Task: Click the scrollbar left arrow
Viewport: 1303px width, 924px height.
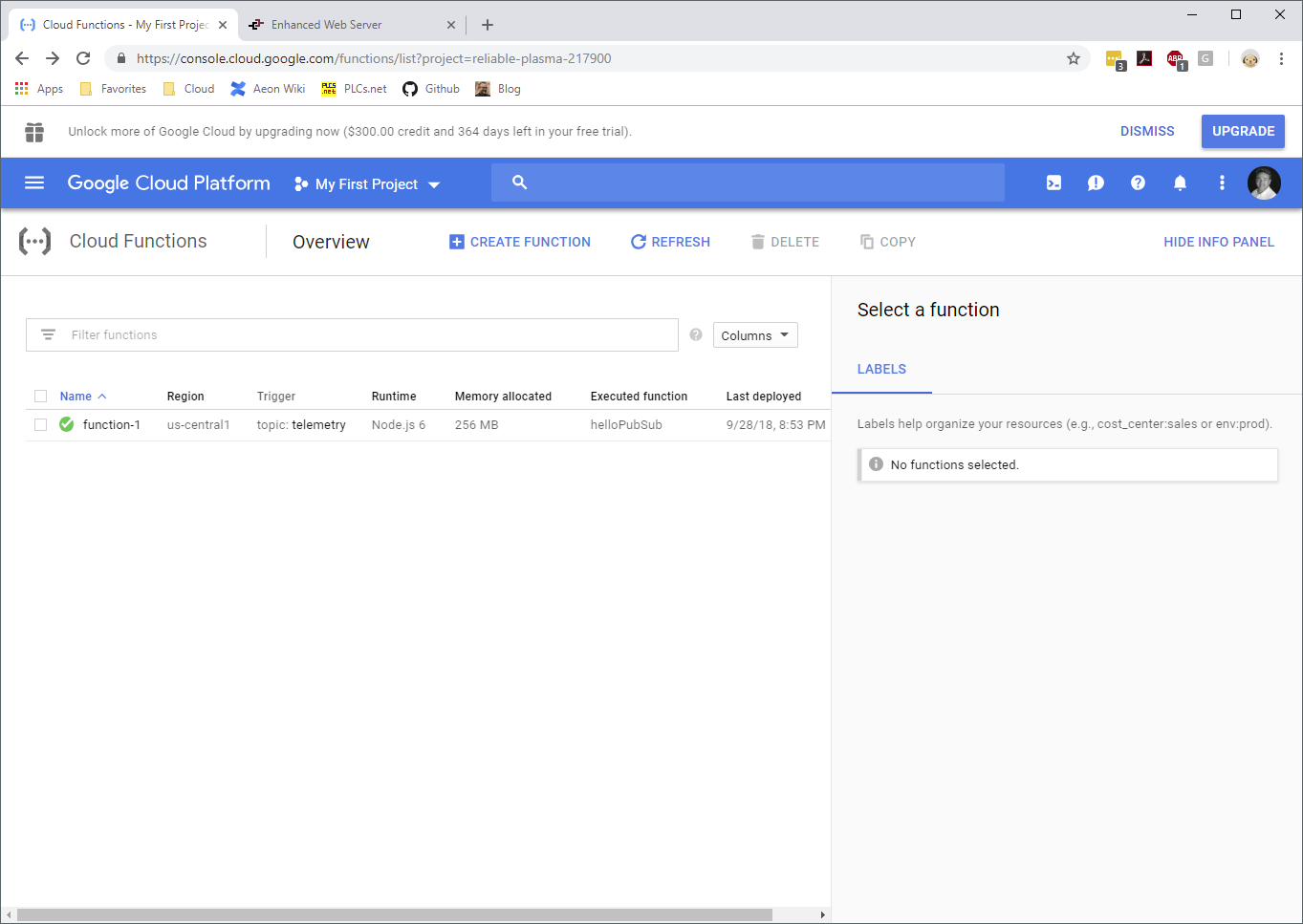Action: pyautogui.click(x=9, y=914)
